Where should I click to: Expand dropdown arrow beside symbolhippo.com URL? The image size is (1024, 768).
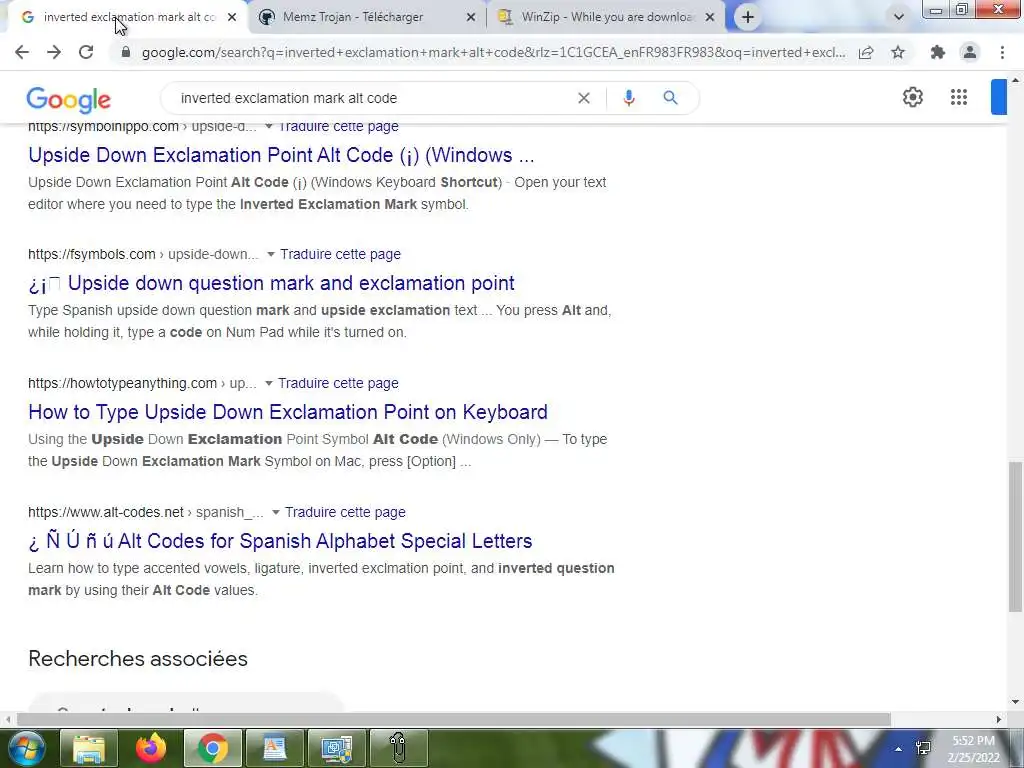click(268, 127)
